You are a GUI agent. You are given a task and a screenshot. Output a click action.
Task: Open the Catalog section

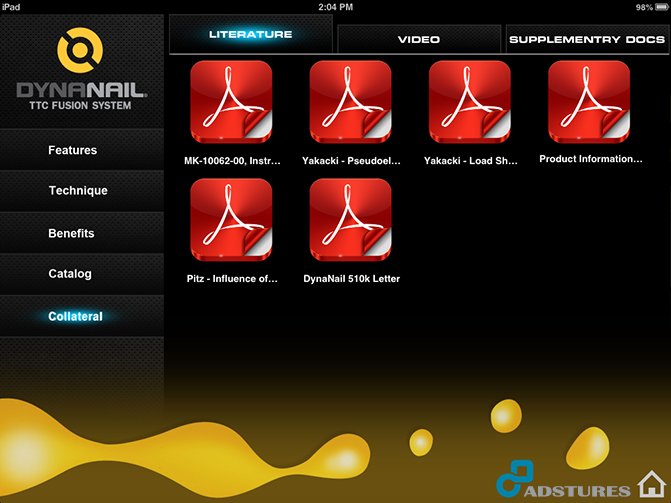82,274
